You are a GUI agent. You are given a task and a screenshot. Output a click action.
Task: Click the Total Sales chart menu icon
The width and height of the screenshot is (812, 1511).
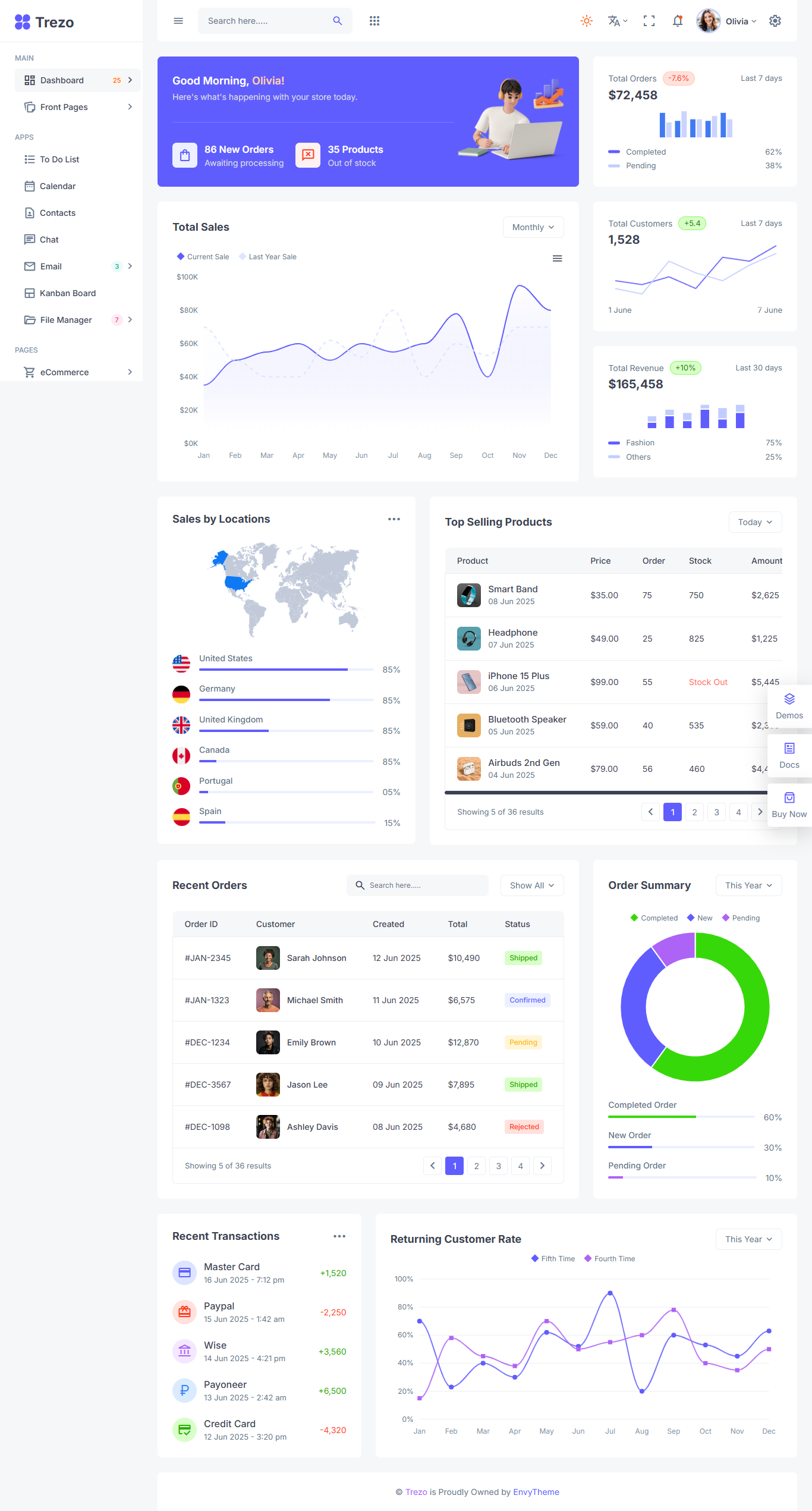coord(557,258)
